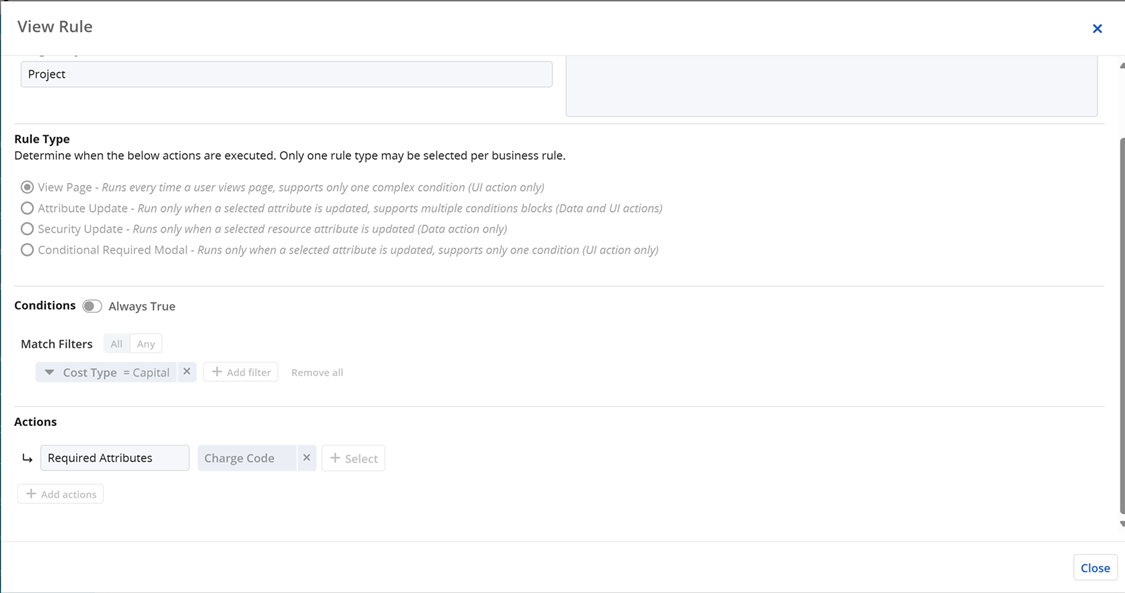Image resolution: width=1125 pixels, height=593 pixels.
Task: Click the action indent arrow icon
Action: 27,458
